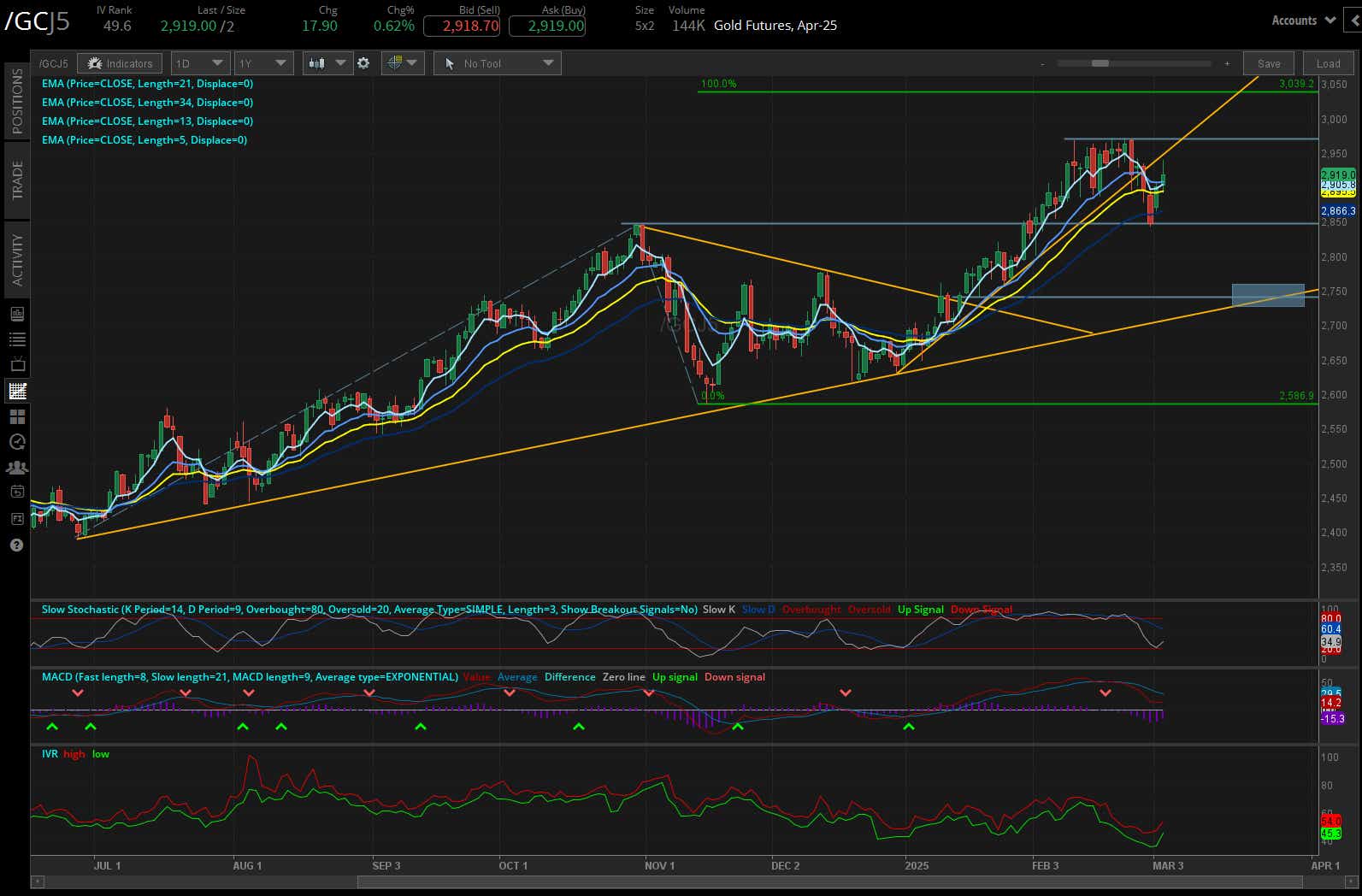Open the Indicators button
The image size is (1362, 896).
(119, 63)
